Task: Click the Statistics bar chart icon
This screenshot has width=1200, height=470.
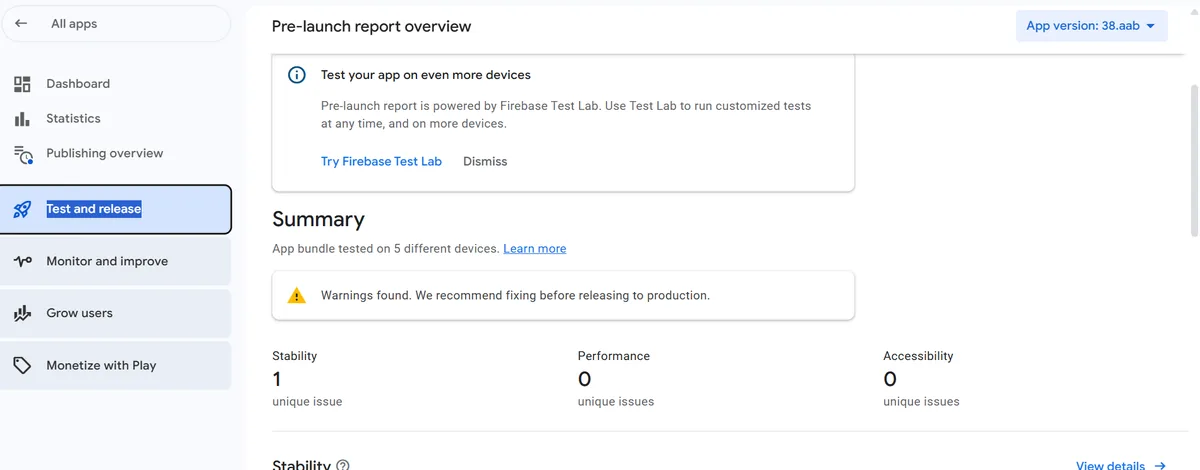Action: coord(22,119)
